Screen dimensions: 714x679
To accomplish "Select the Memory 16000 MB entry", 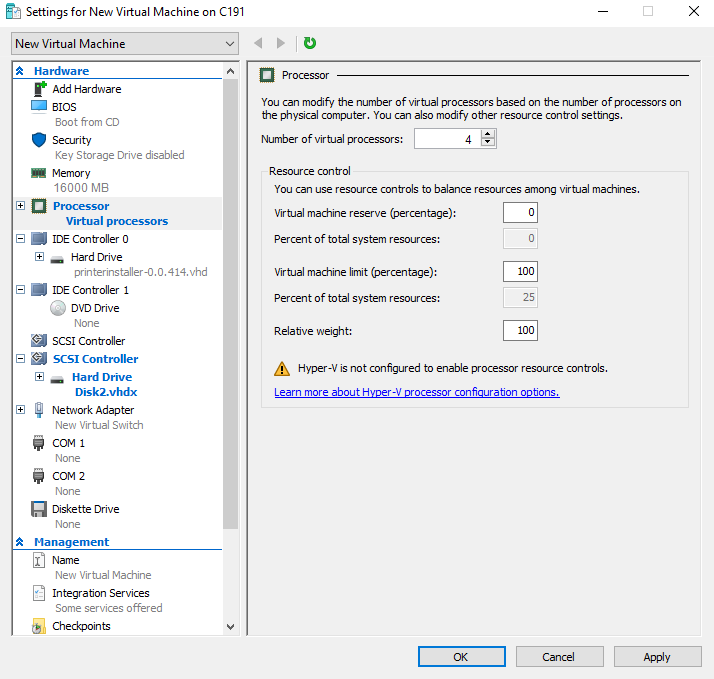I will pos(81,188).
